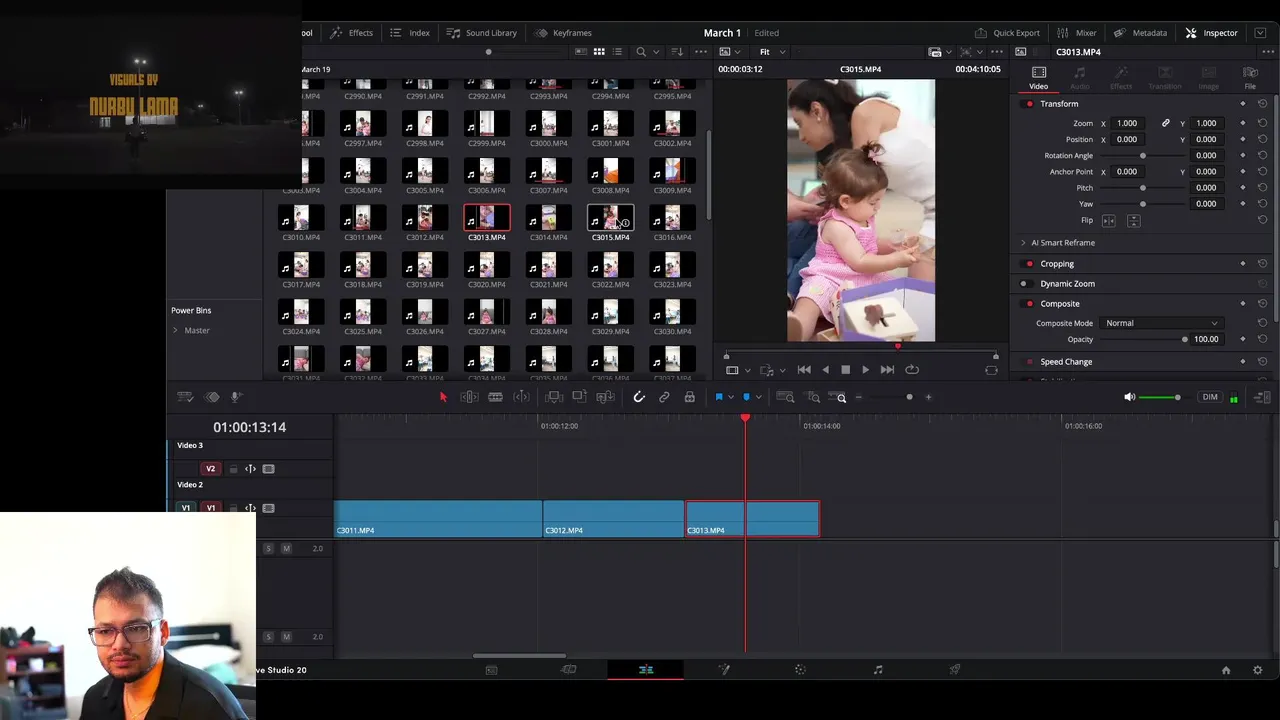Select the Blade Edit Mode tool
The image size is (1280, 720).
tap(495, 397)
